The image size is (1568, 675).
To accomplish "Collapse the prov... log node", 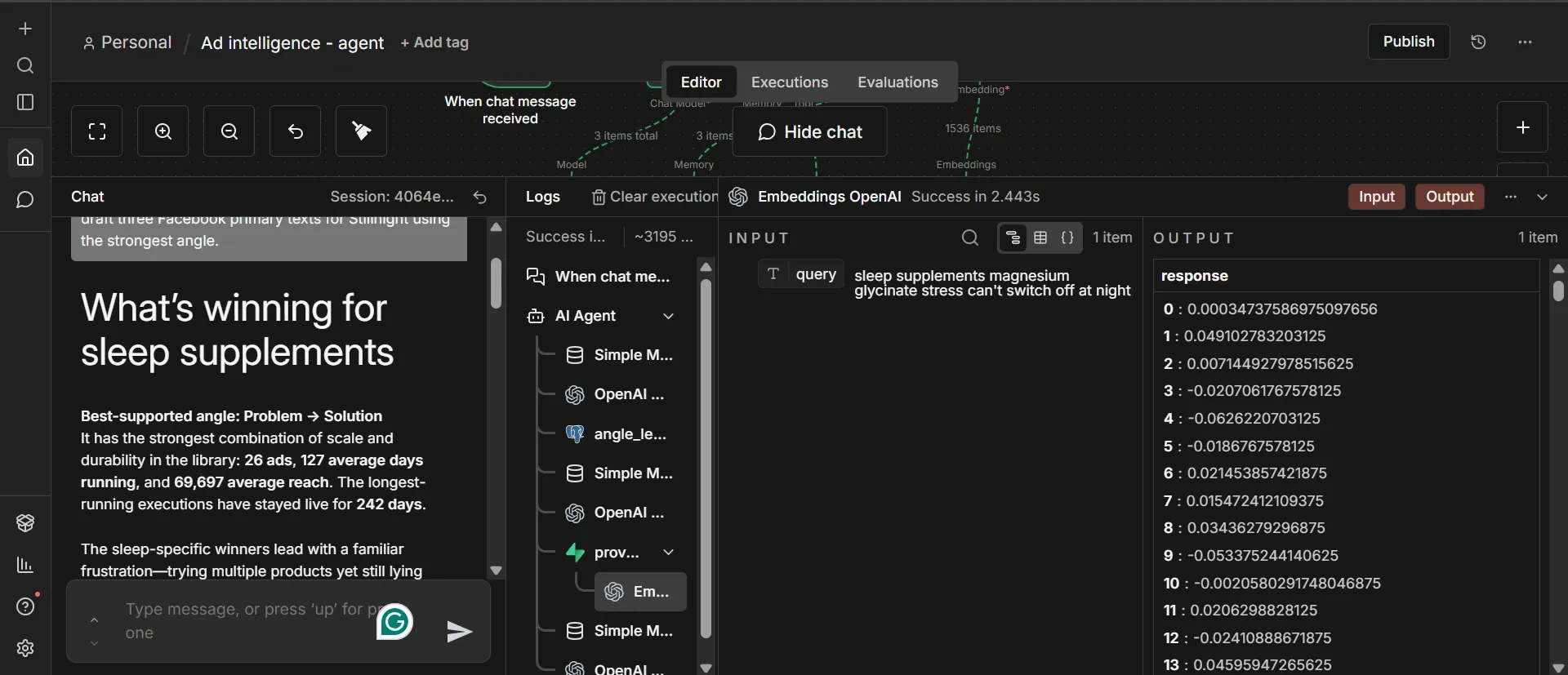I will (668, 552).
